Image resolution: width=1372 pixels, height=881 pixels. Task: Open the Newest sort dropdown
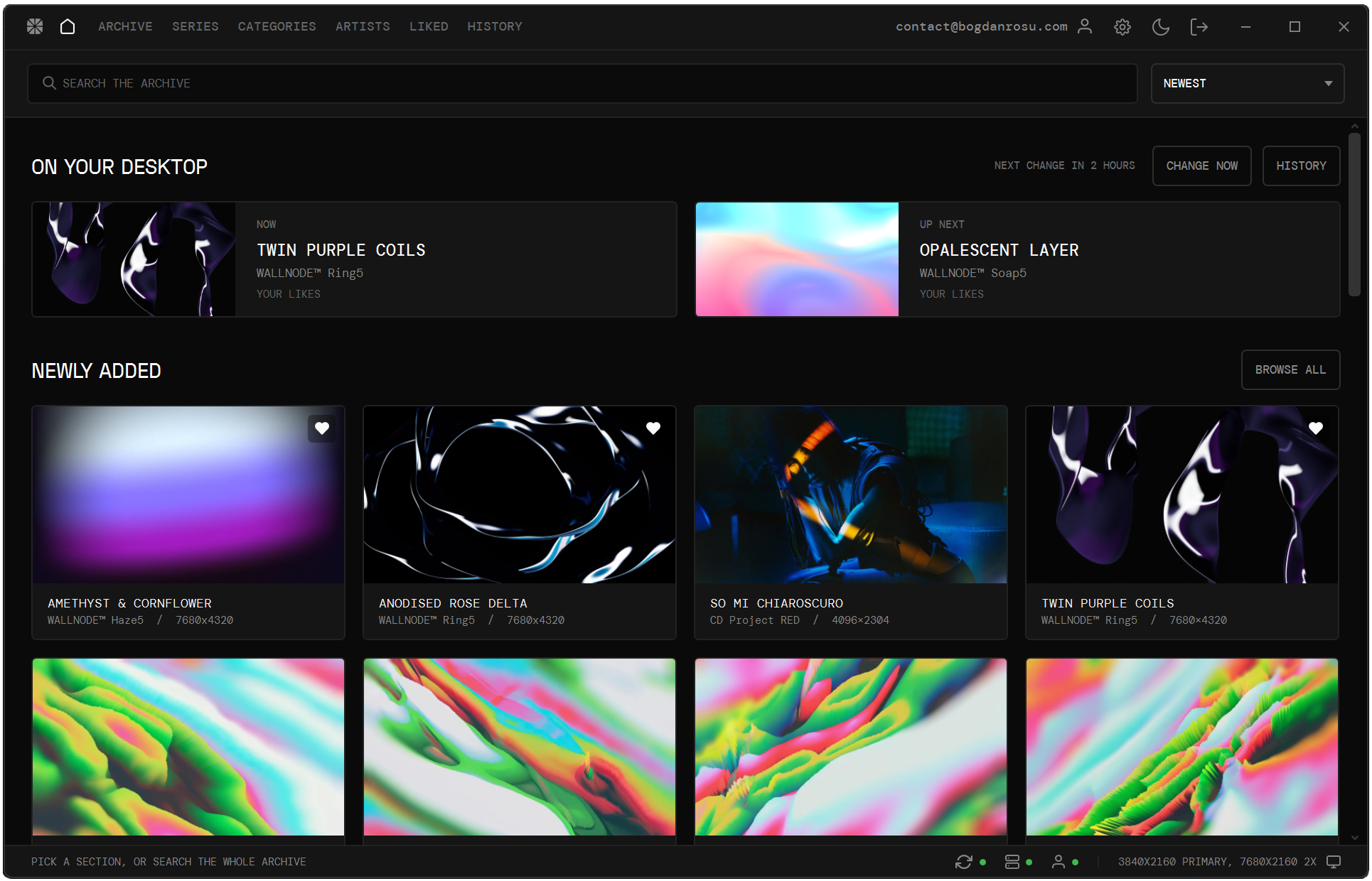point(1248,83)
